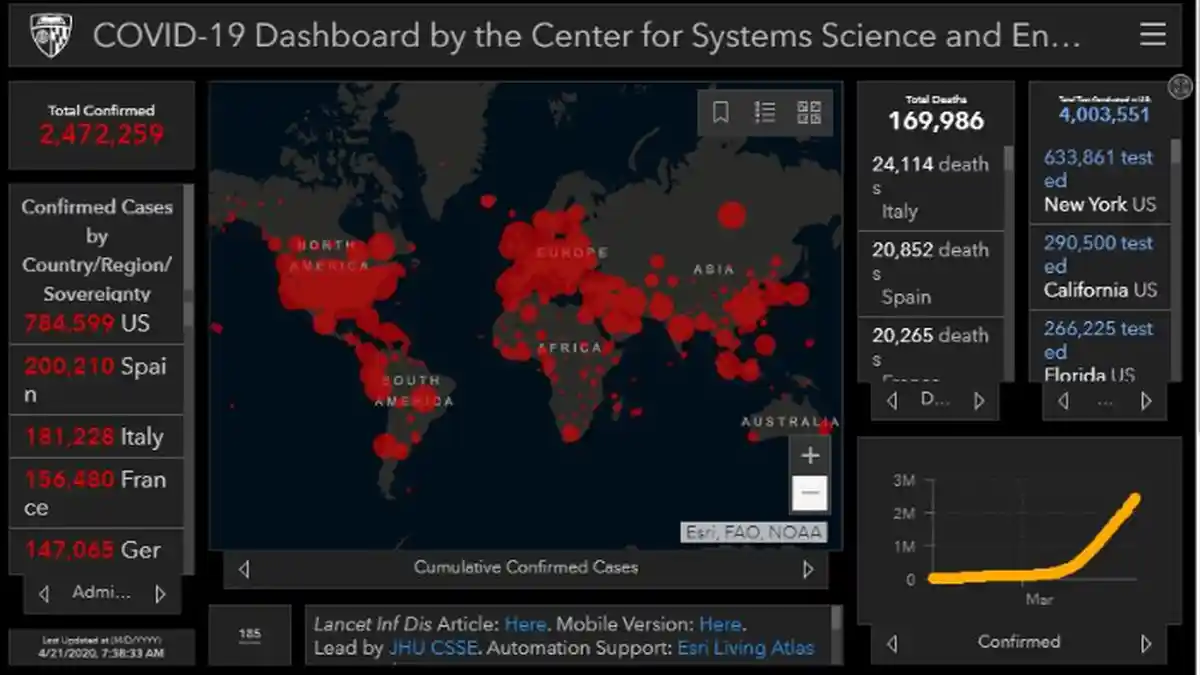1200x675 pixels.
Task: Click the NORTH AMERICA map label
Action: [x=329, y=255]
